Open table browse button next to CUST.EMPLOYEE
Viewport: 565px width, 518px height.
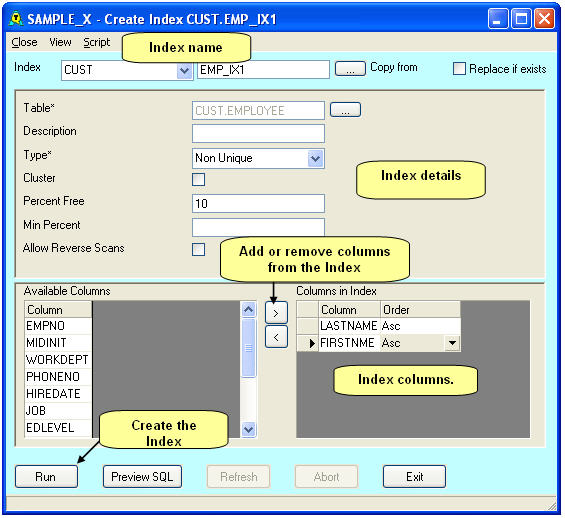[345, 110]
